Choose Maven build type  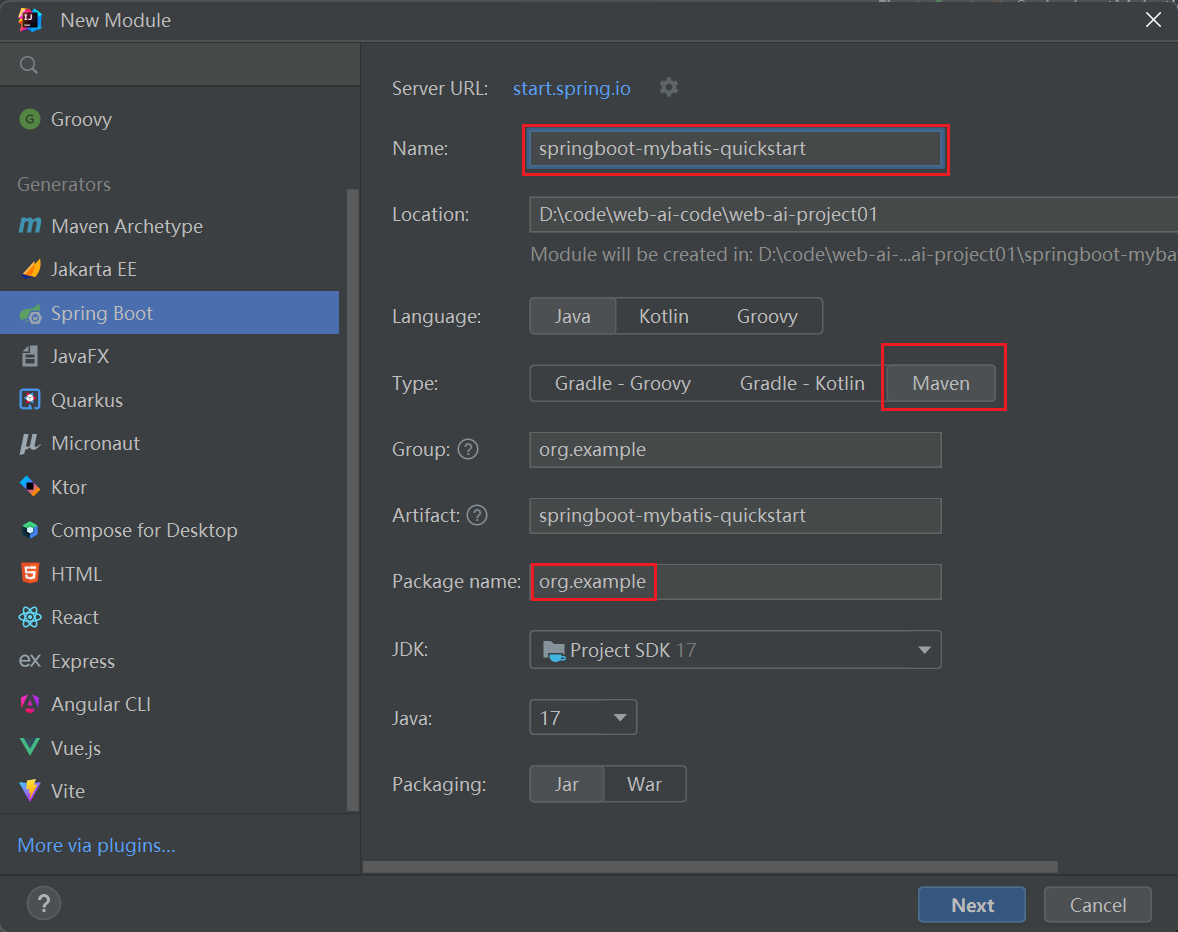point(941,383)
